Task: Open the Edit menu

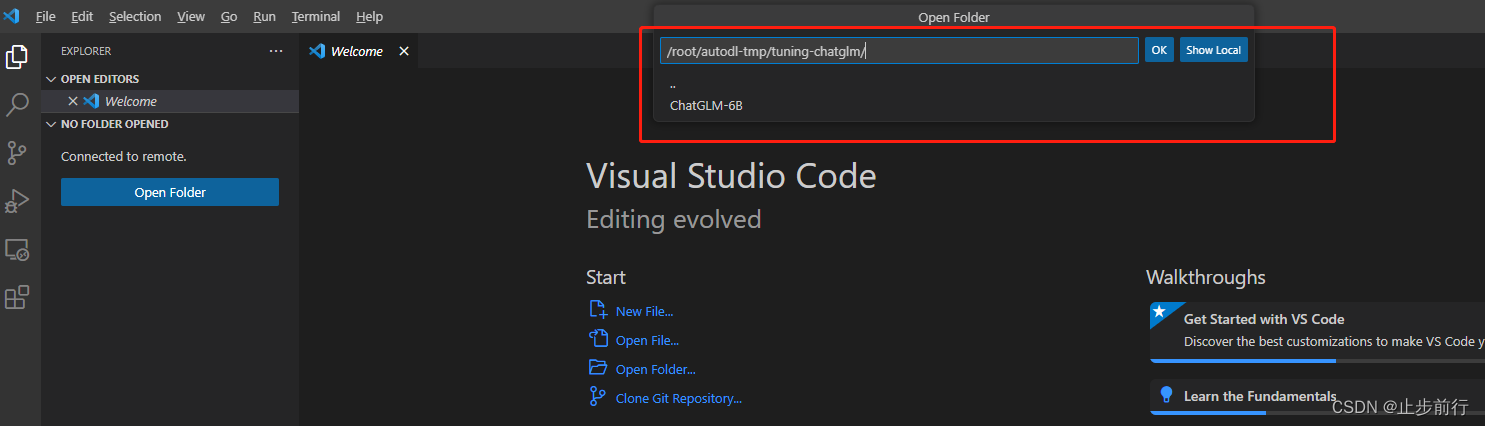Action: pyautogui.click(x=82, y=16)
